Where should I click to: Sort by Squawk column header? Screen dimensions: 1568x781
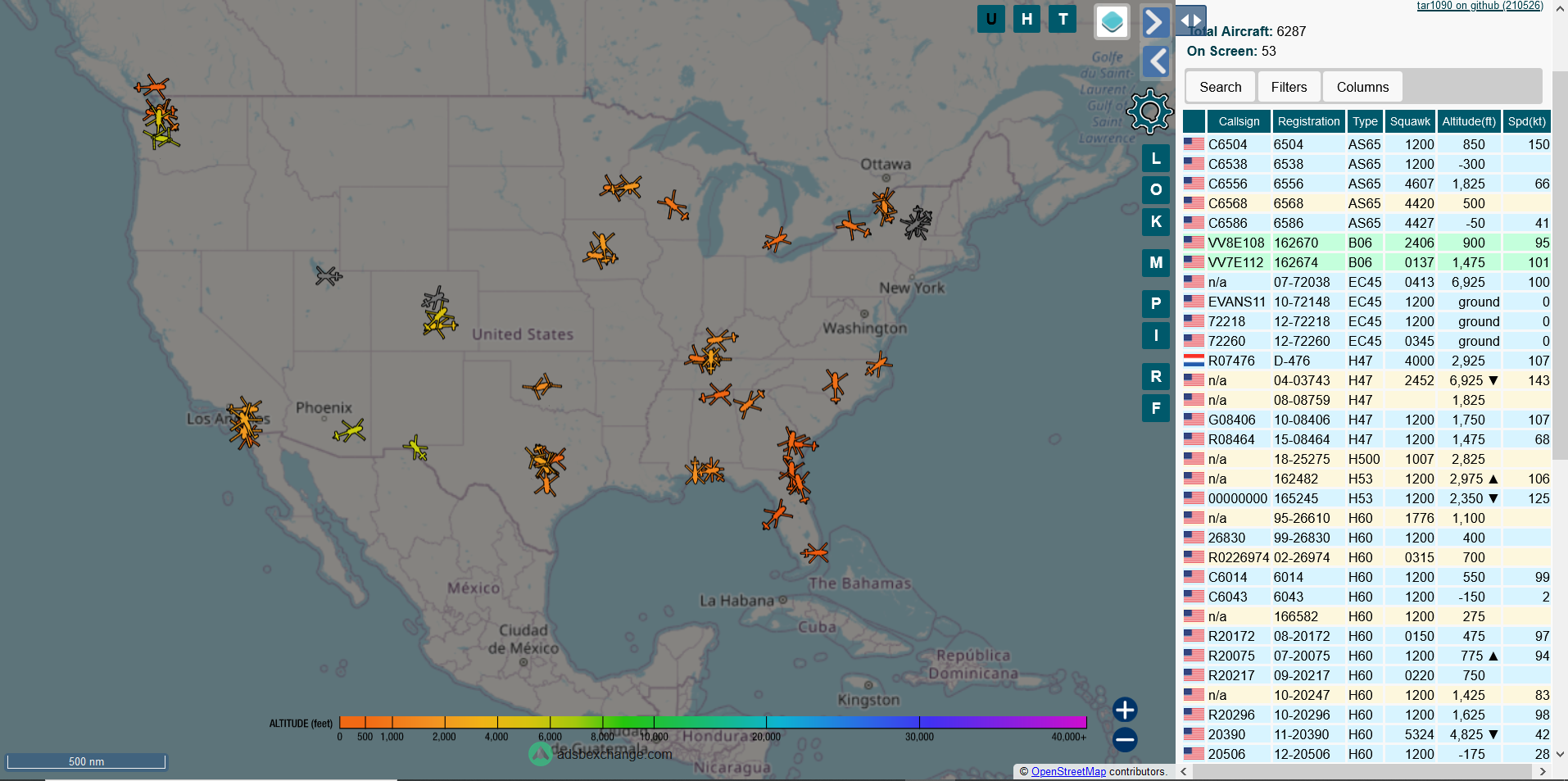(1410, 121)
